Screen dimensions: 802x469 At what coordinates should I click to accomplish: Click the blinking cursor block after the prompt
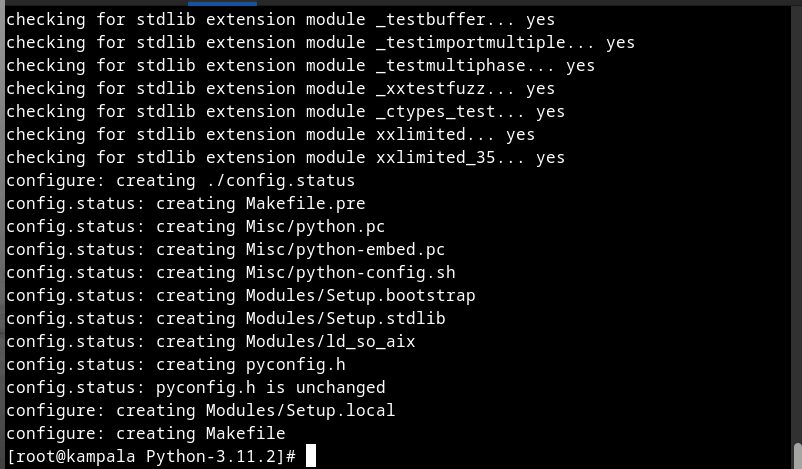311,456
